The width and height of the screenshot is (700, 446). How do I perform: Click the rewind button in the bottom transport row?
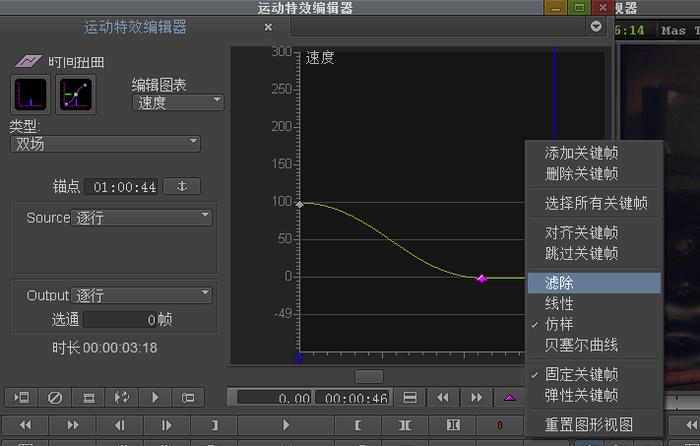[25, 425]
